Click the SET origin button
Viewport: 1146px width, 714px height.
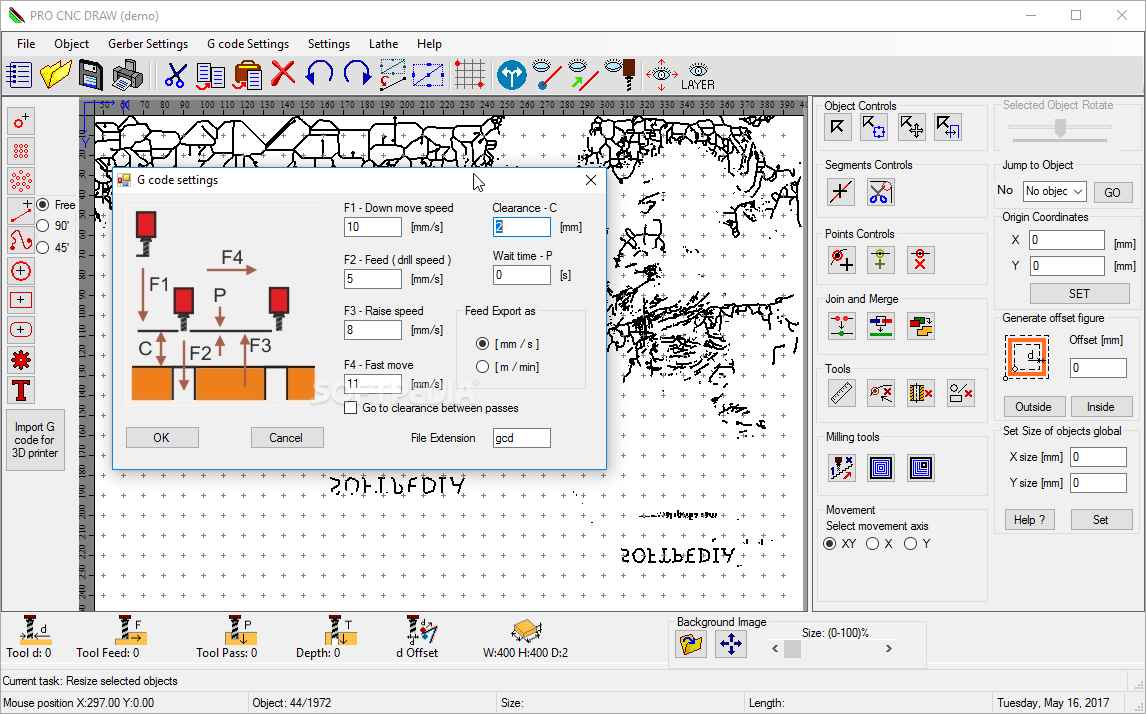pos(1079,294)
